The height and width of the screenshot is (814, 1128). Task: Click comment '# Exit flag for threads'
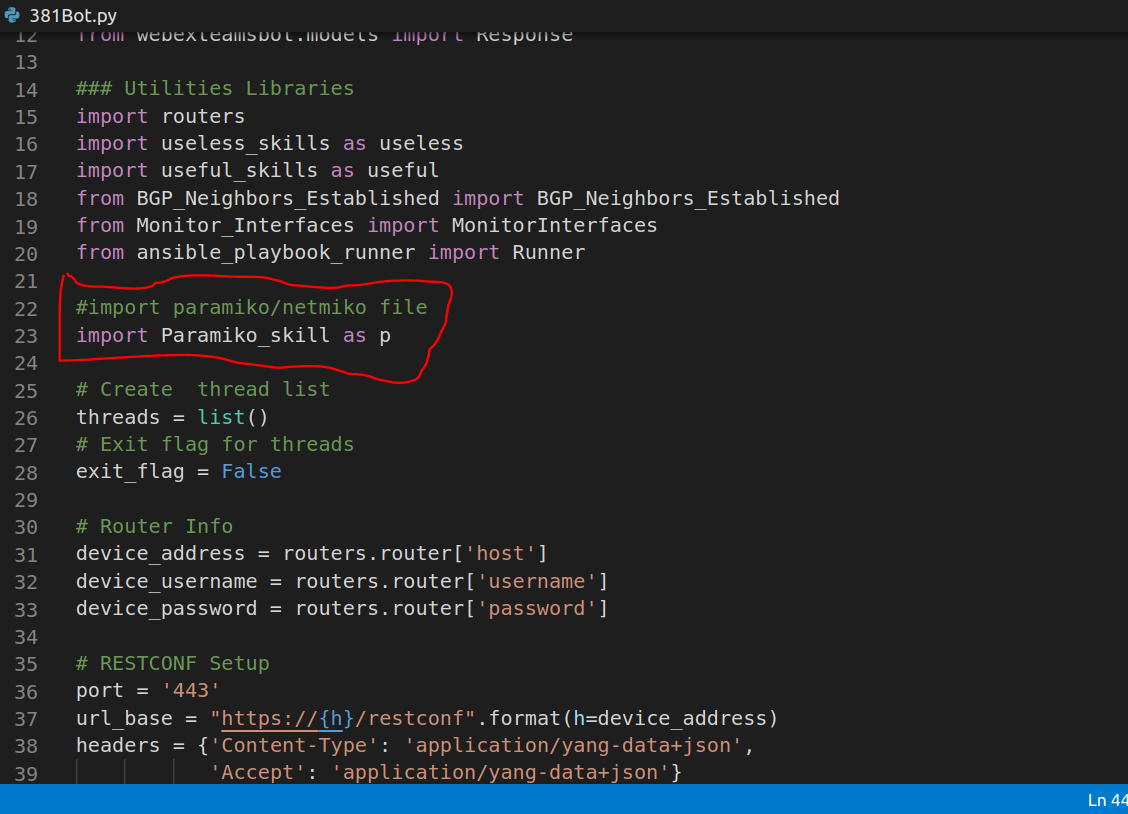tap(215, 445)
